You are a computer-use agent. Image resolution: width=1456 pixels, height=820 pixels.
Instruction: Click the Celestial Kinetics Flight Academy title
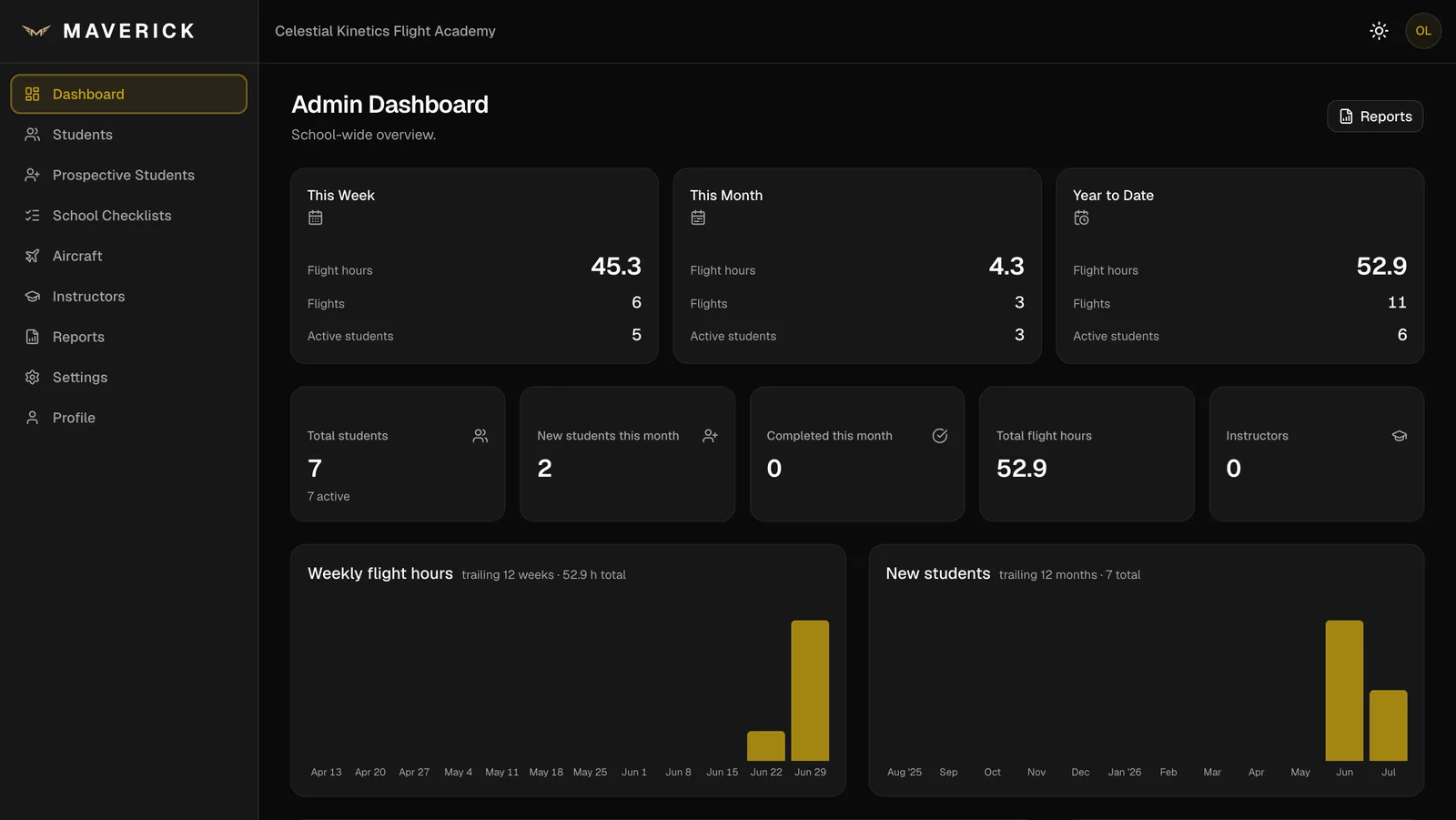point(385,31)
